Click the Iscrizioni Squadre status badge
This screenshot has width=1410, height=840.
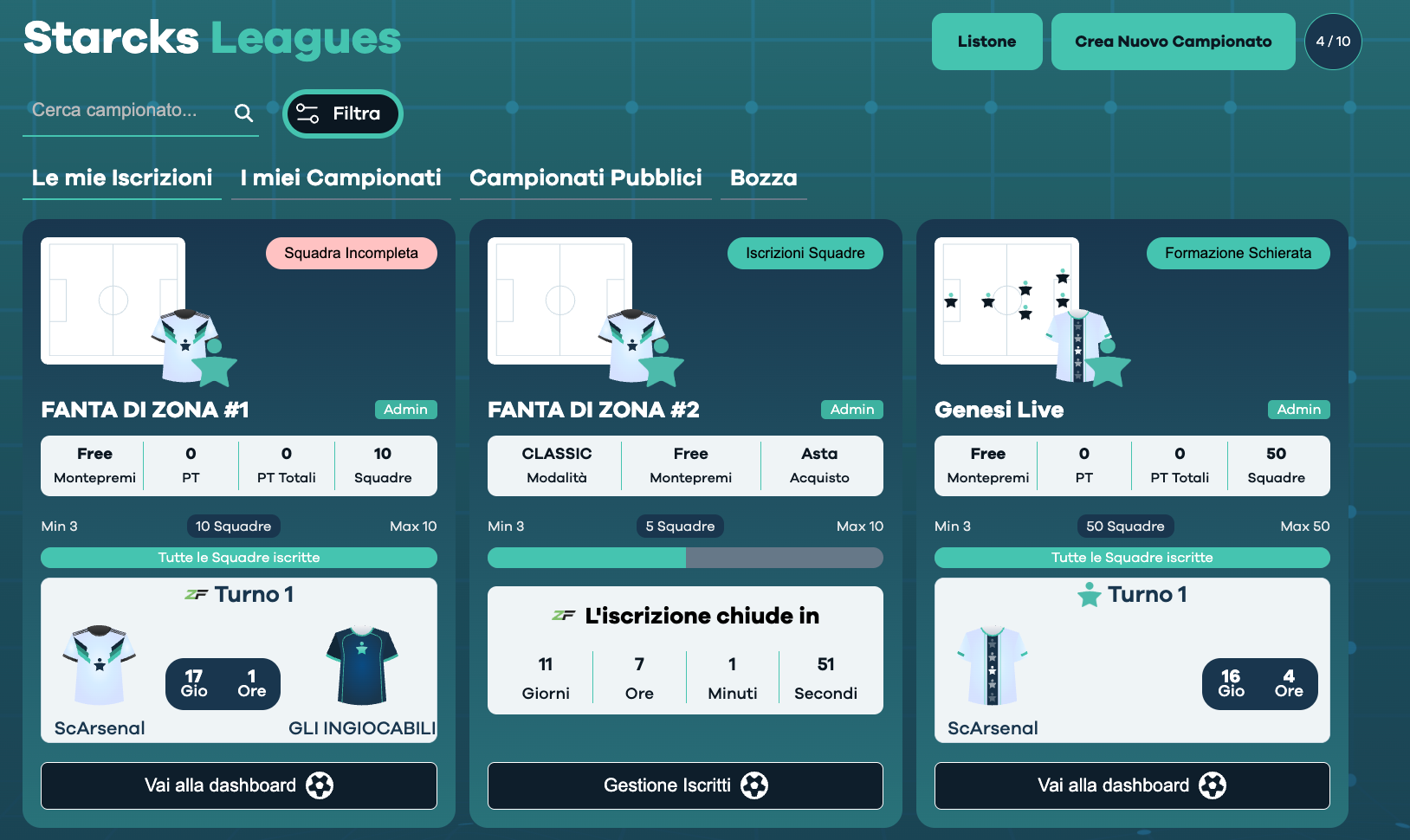click(805, 253)
